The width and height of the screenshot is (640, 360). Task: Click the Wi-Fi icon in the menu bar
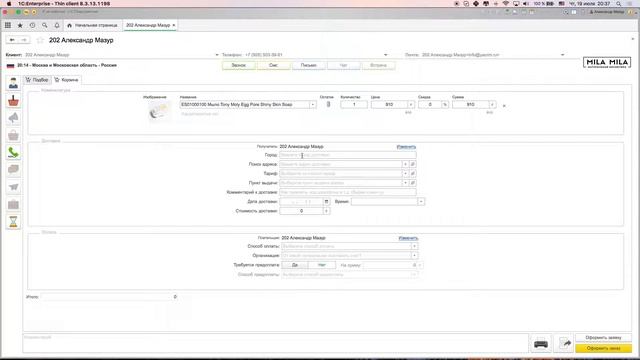(x=506, y=4)
